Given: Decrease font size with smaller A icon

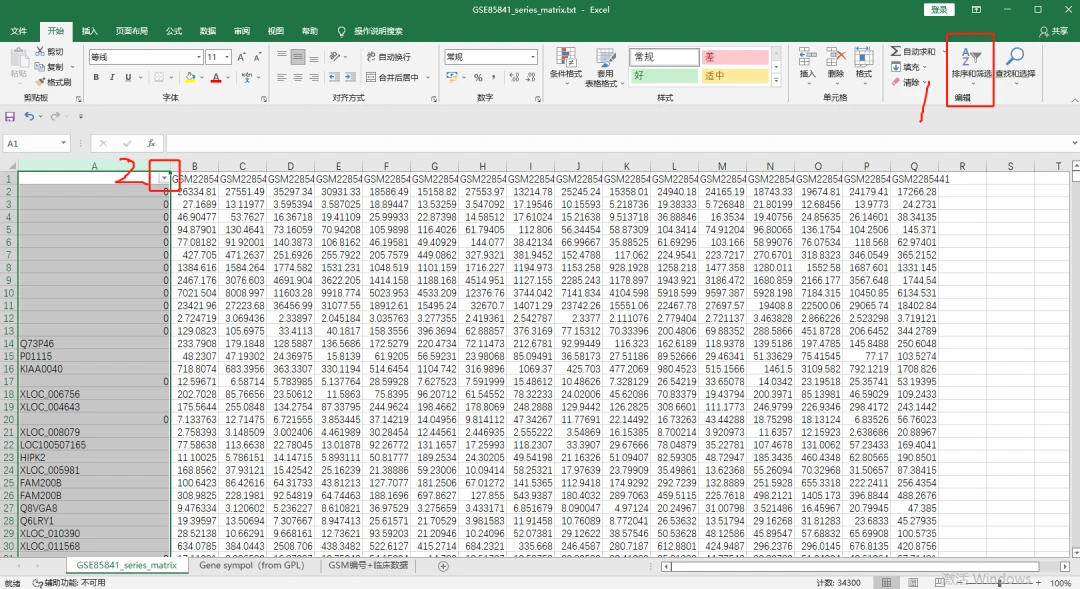Looking at the screenshot, I should coord(258,57).
